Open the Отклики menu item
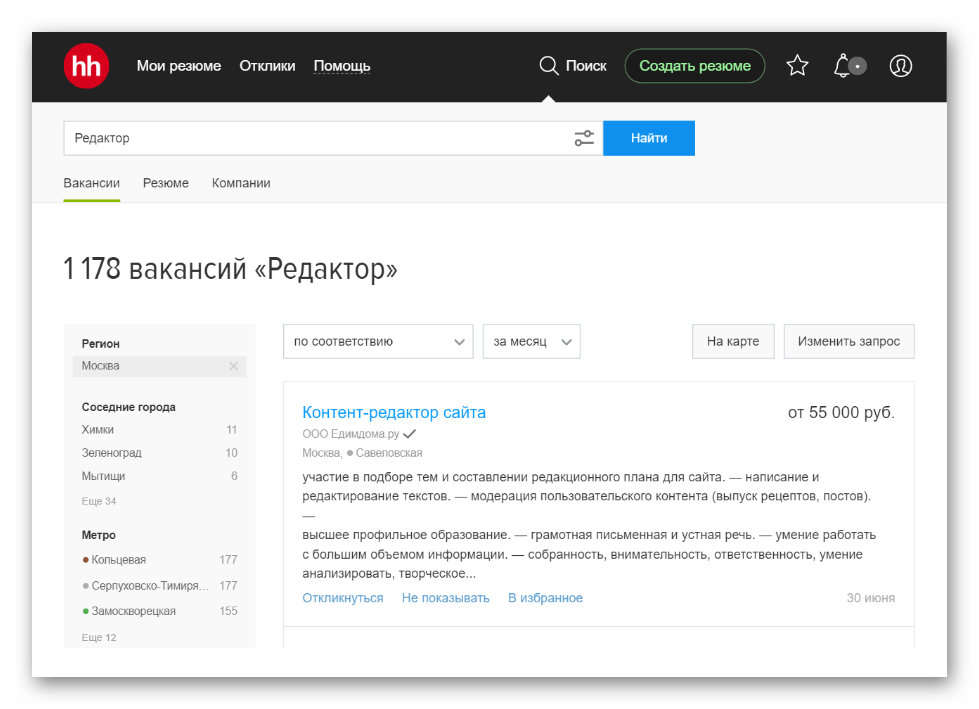Image resolution: width=979 pixels, height=709 pixels. pyautogui.click(x=266, y=65)
